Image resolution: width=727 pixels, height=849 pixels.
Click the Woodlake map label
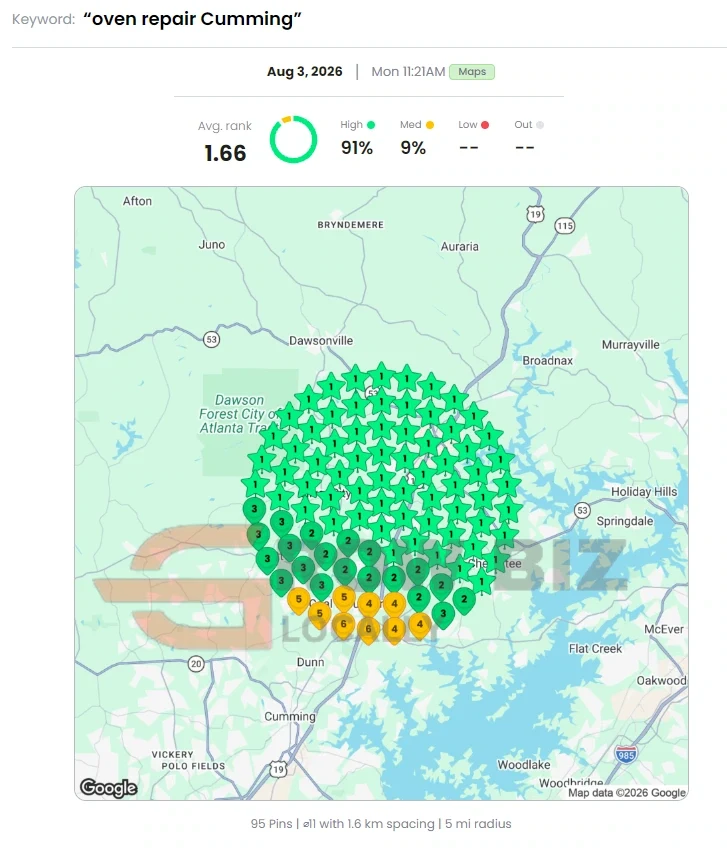[x=523, y=765]
